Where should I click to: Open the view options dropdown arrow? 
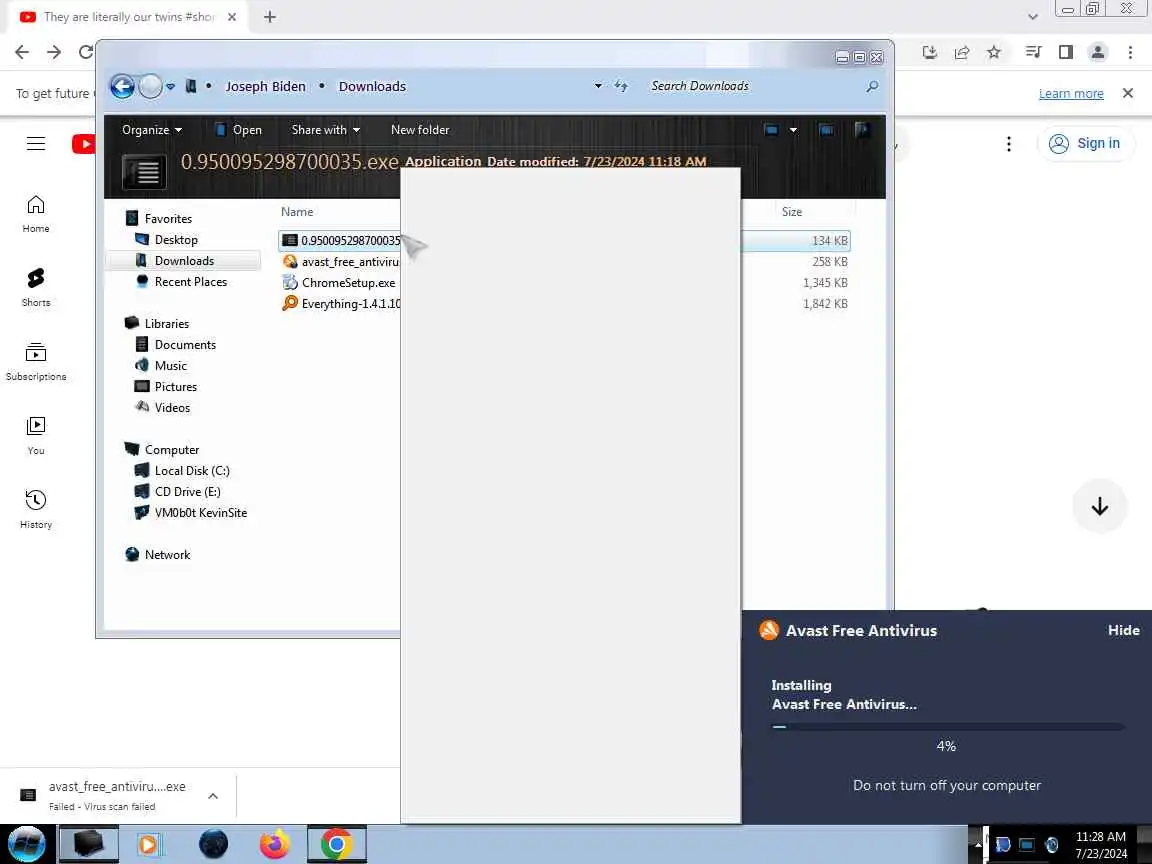[x=793, y=130]
